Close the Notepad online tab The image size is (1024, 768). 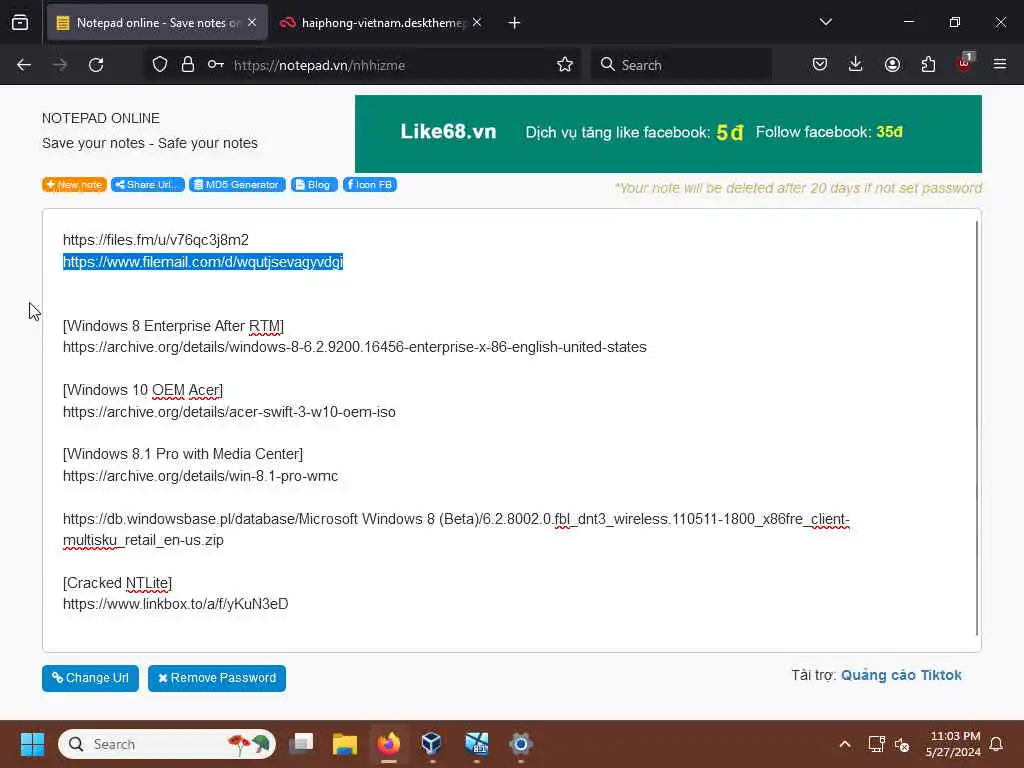click(252, 23)
